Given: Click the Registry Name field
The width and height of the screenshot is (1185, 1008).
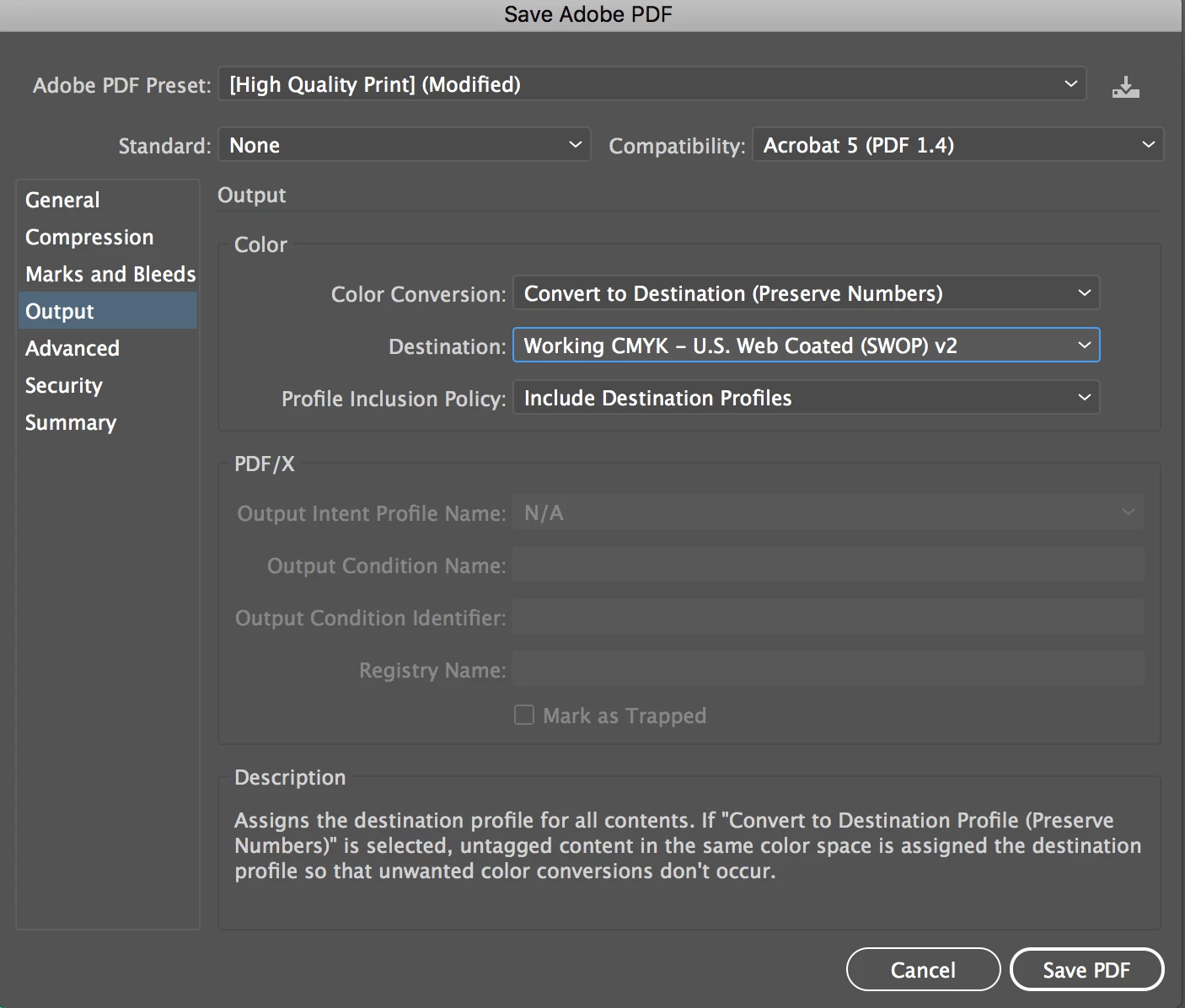Looking at the screenshot, I should click(828, 669).
